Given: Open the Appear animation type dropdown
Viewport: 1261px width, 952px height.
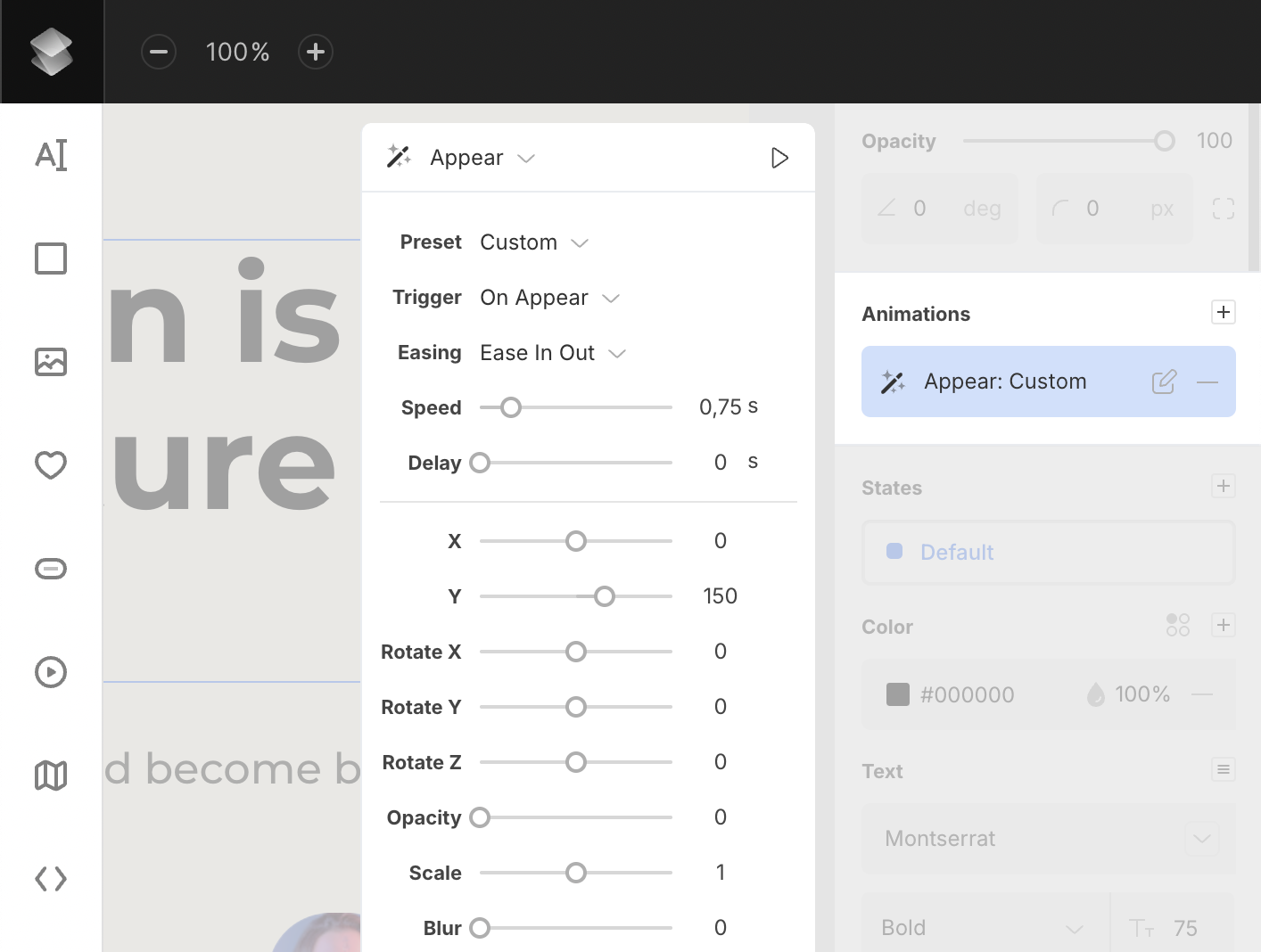Looking at the screenshot, I should pos(482,158).
